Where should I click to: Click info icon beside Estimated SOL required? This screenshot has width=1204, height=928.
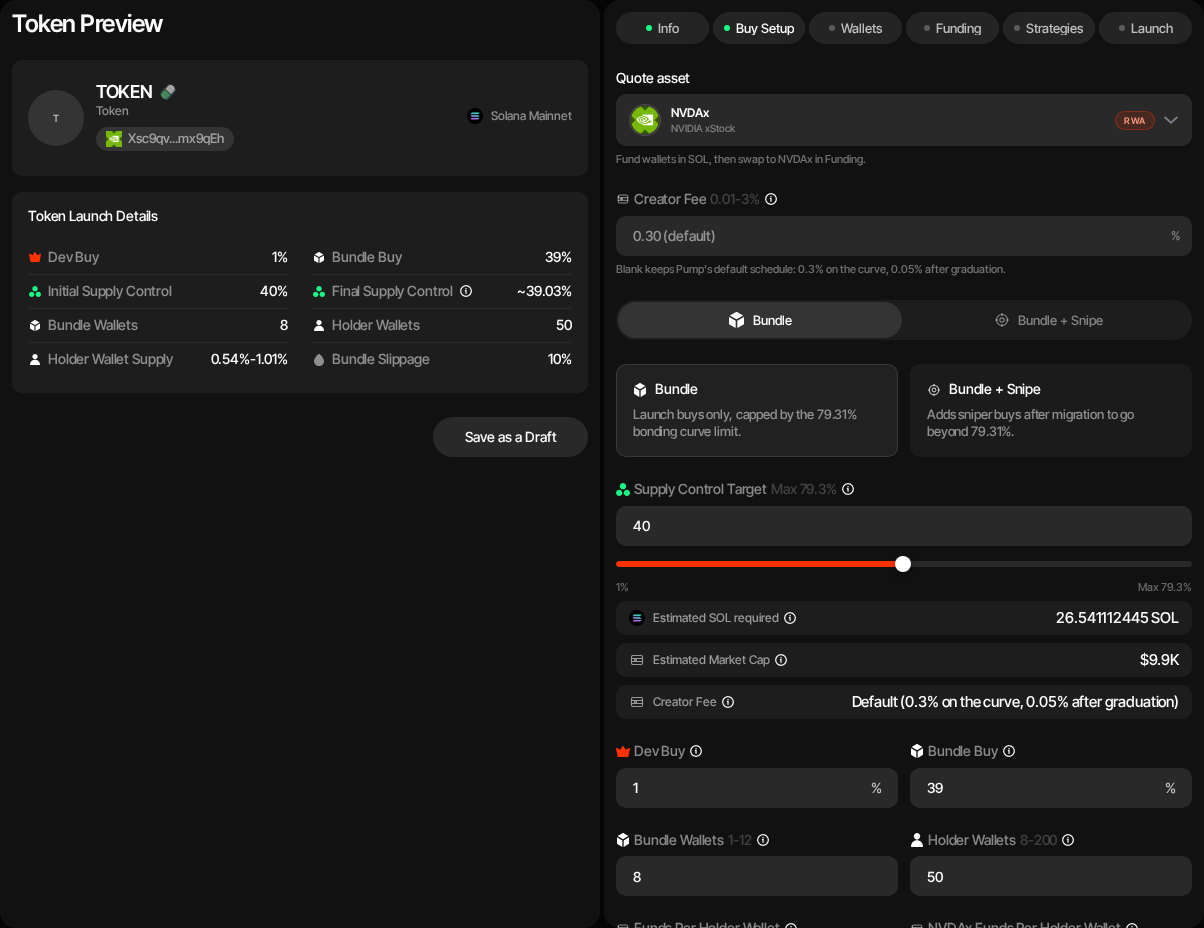point(790,618)
